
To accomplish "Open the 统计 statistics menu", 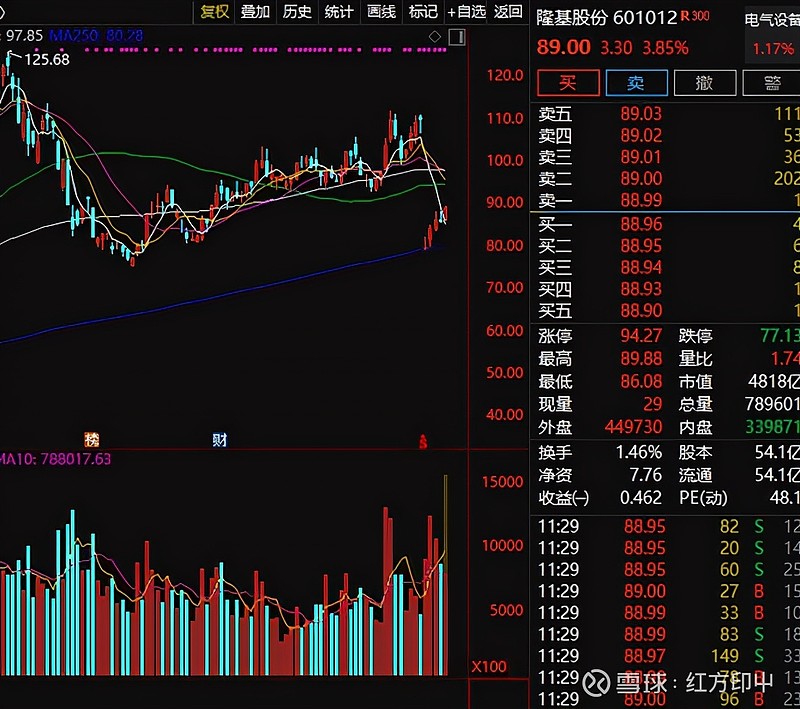I will click(339, 11).
